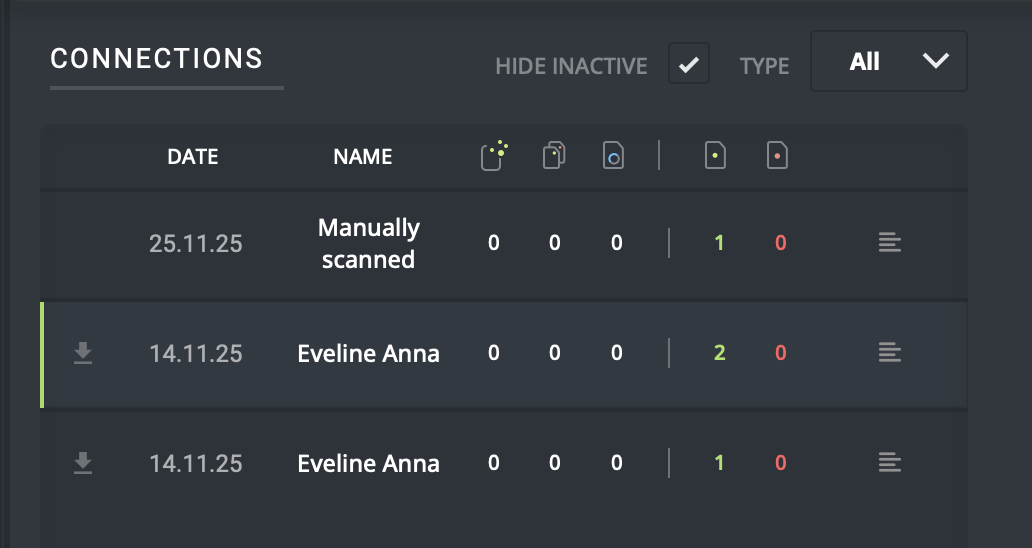Viewport: 1032px width, 548px height.
Task: Expand Type filter using chevron arrow
Action: pos(935,62)
